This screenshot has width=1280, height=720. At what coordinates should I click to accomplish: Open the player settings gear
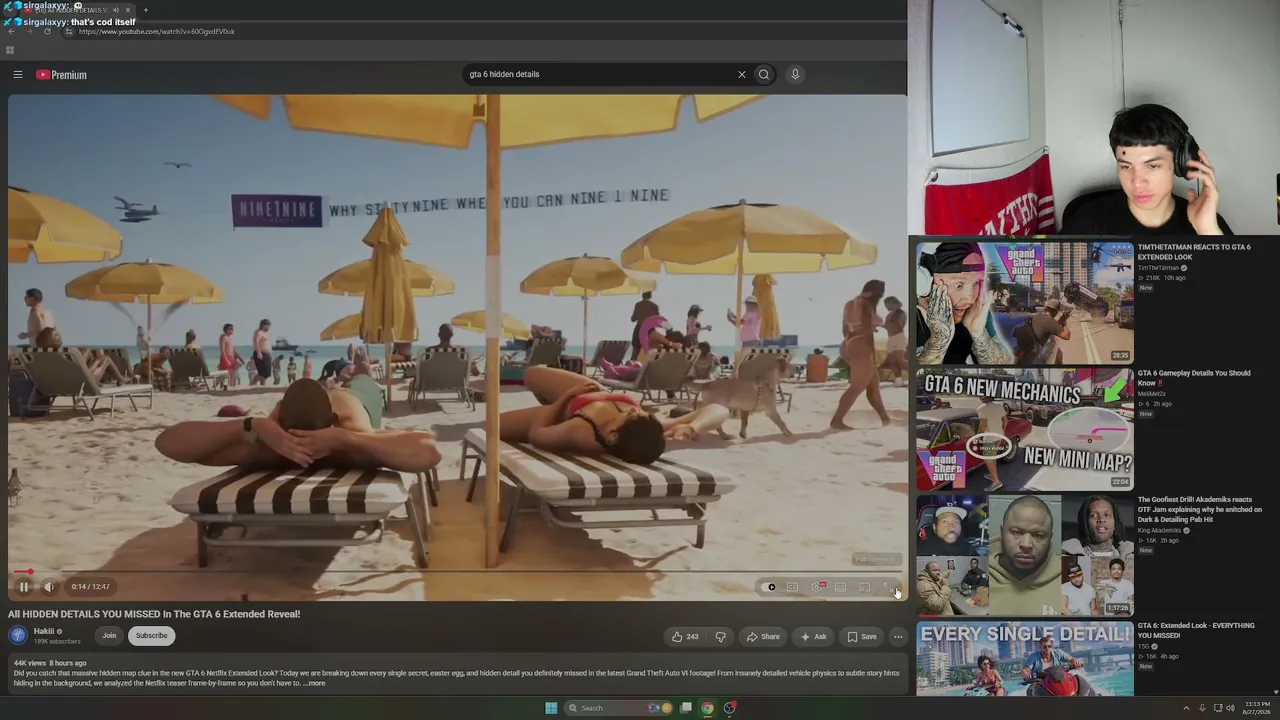coord(817,587)
